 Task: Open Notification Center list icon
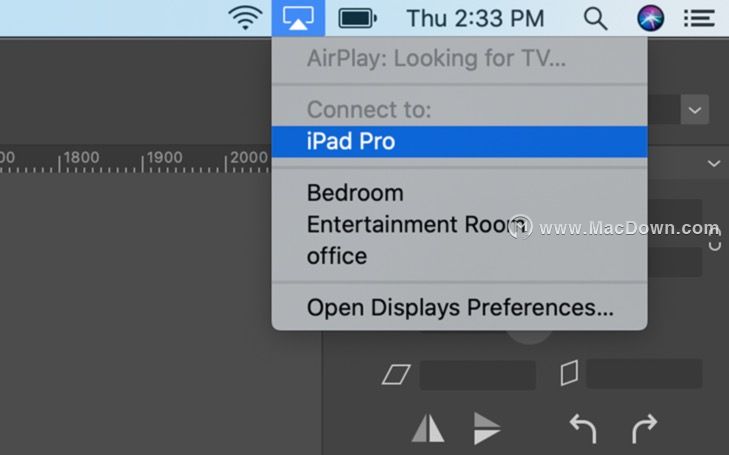pos(699,19)
